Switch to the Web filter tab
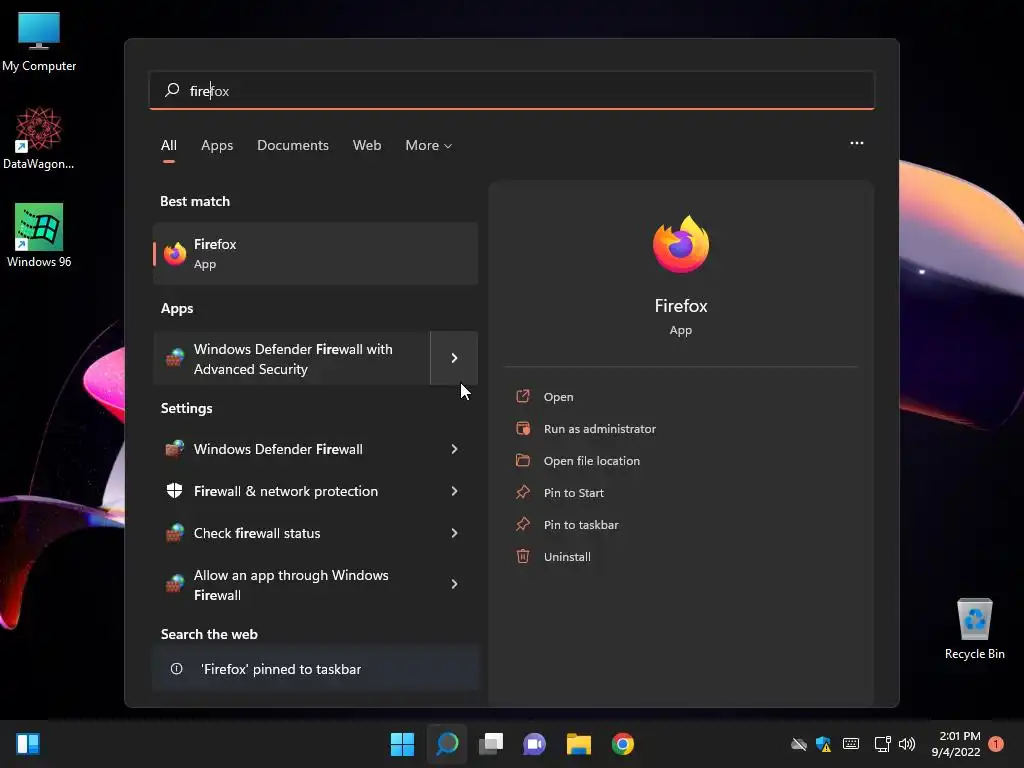Screen dimensions: 1024x768 (367, 146)
